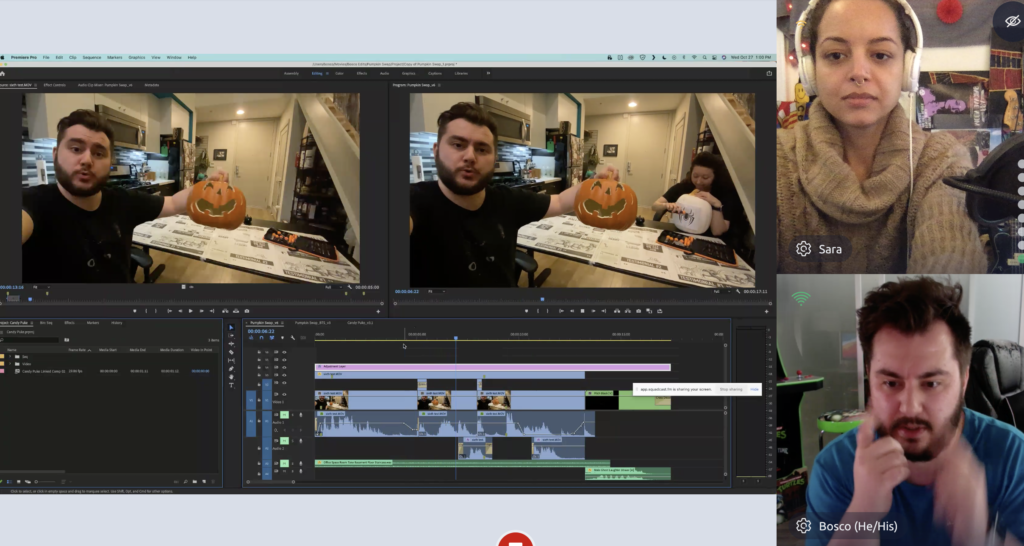1024x546 pixels.
Task: Open the Graphics menu
Action: pos(136,57)
